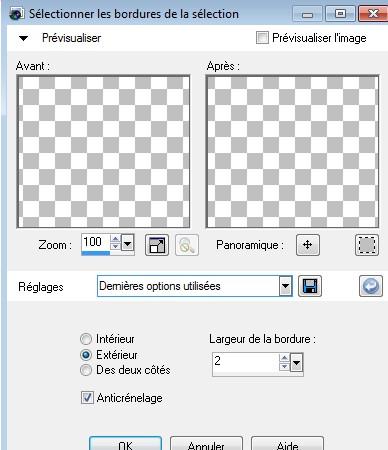Click the app icon in title bar
388x450 pixels.
(x=17, y=14)
